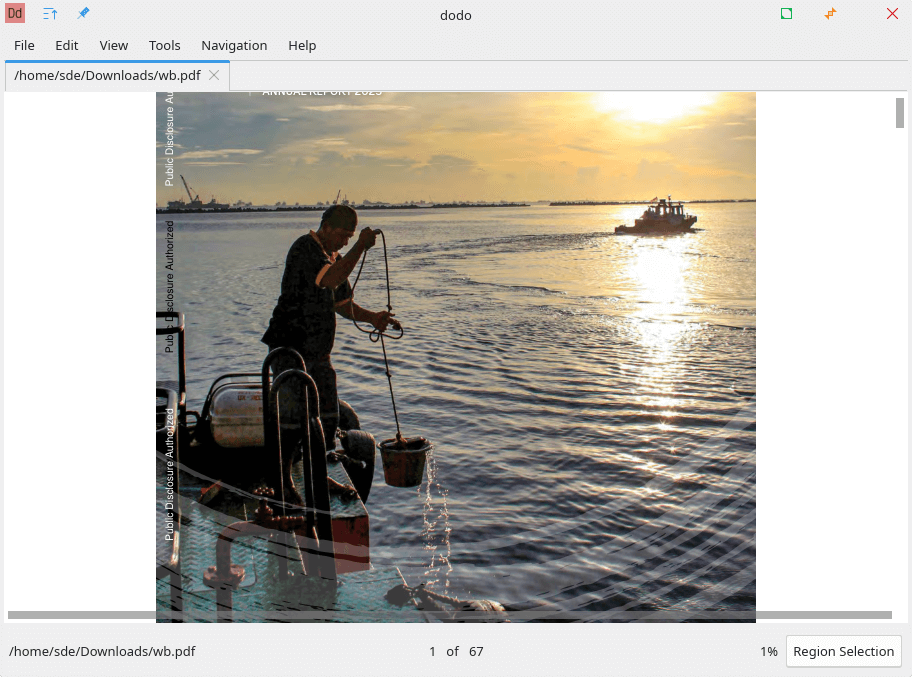This screenshot has width=912, height=677.
Task: Click the horizontal scrollbar at the bottom
Action: point(450,615)
